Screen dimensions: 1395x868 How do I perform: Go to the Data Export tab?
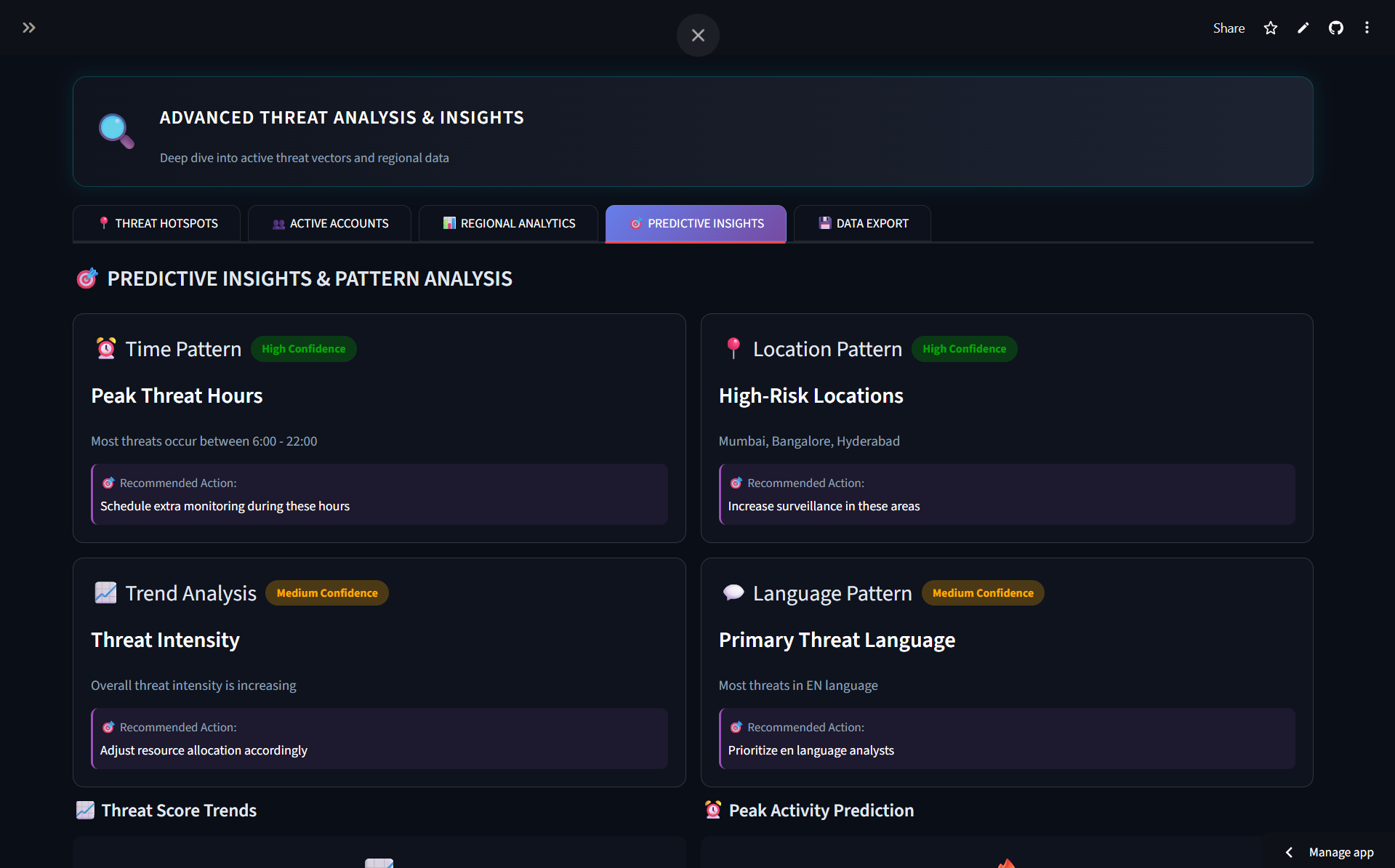[x=862, y=223]
